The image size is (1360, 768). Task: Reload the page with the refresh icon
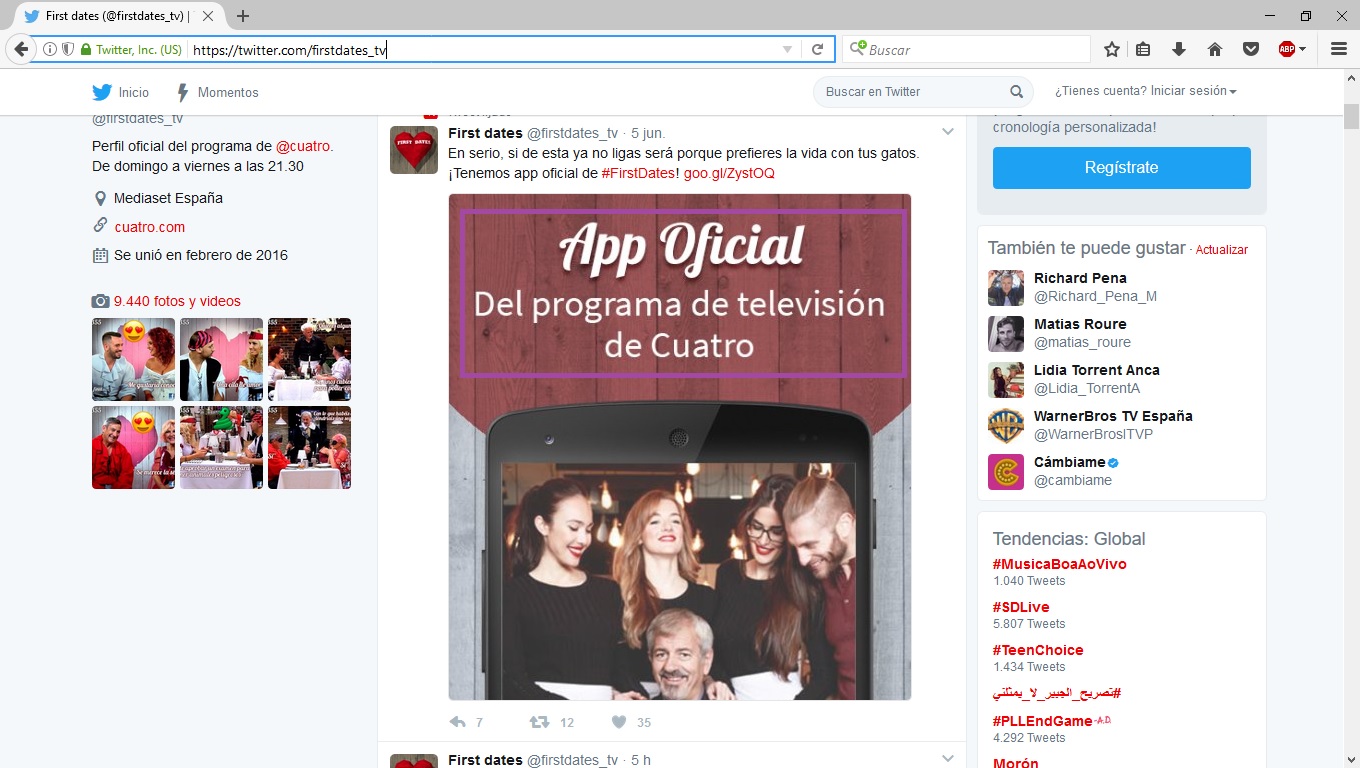[817, 50]
